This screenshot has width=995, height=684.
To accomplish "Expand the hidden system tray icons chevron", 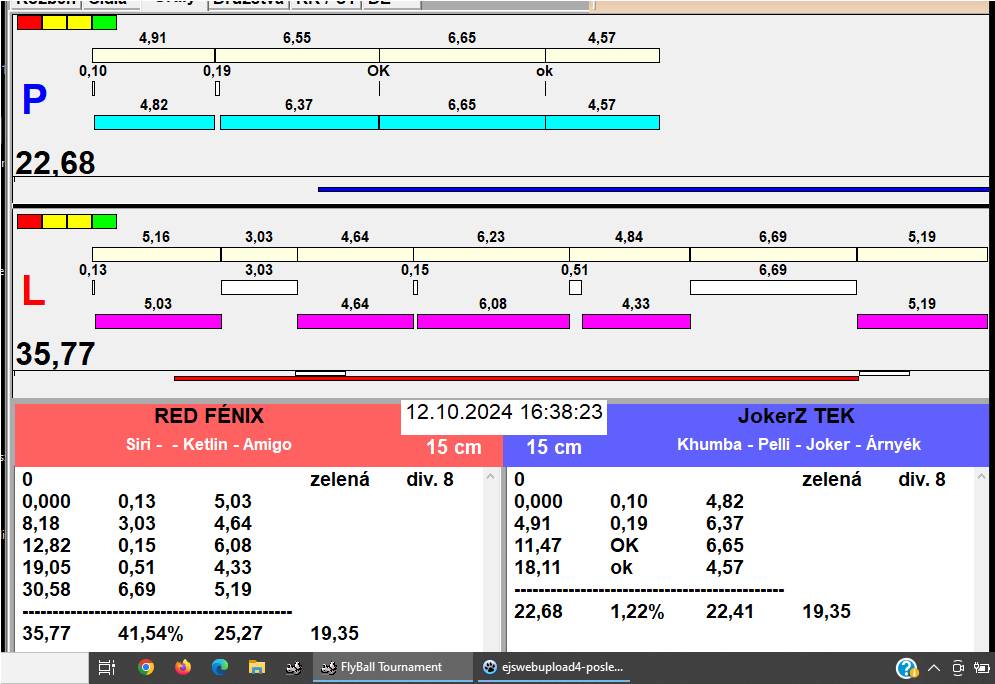I will 934,667.
